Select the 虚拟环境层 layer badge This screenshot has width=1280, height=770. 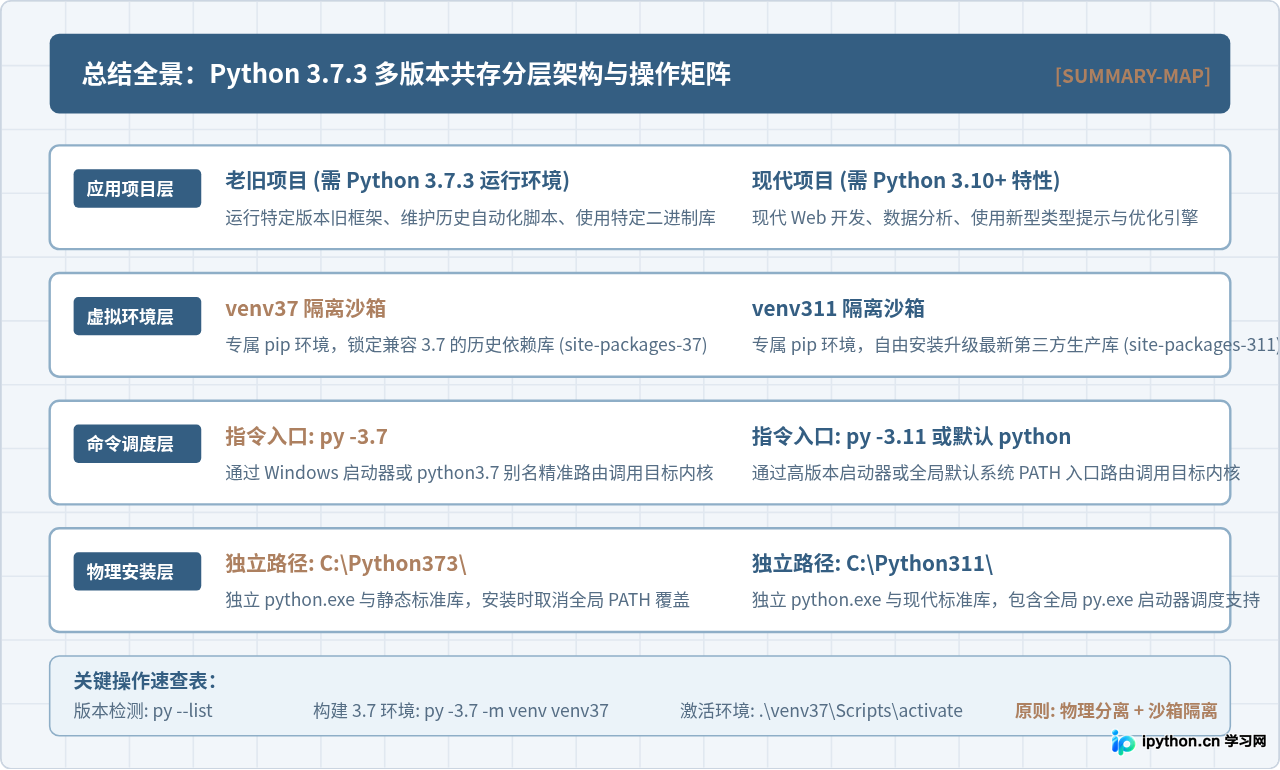tap(137, 316)
